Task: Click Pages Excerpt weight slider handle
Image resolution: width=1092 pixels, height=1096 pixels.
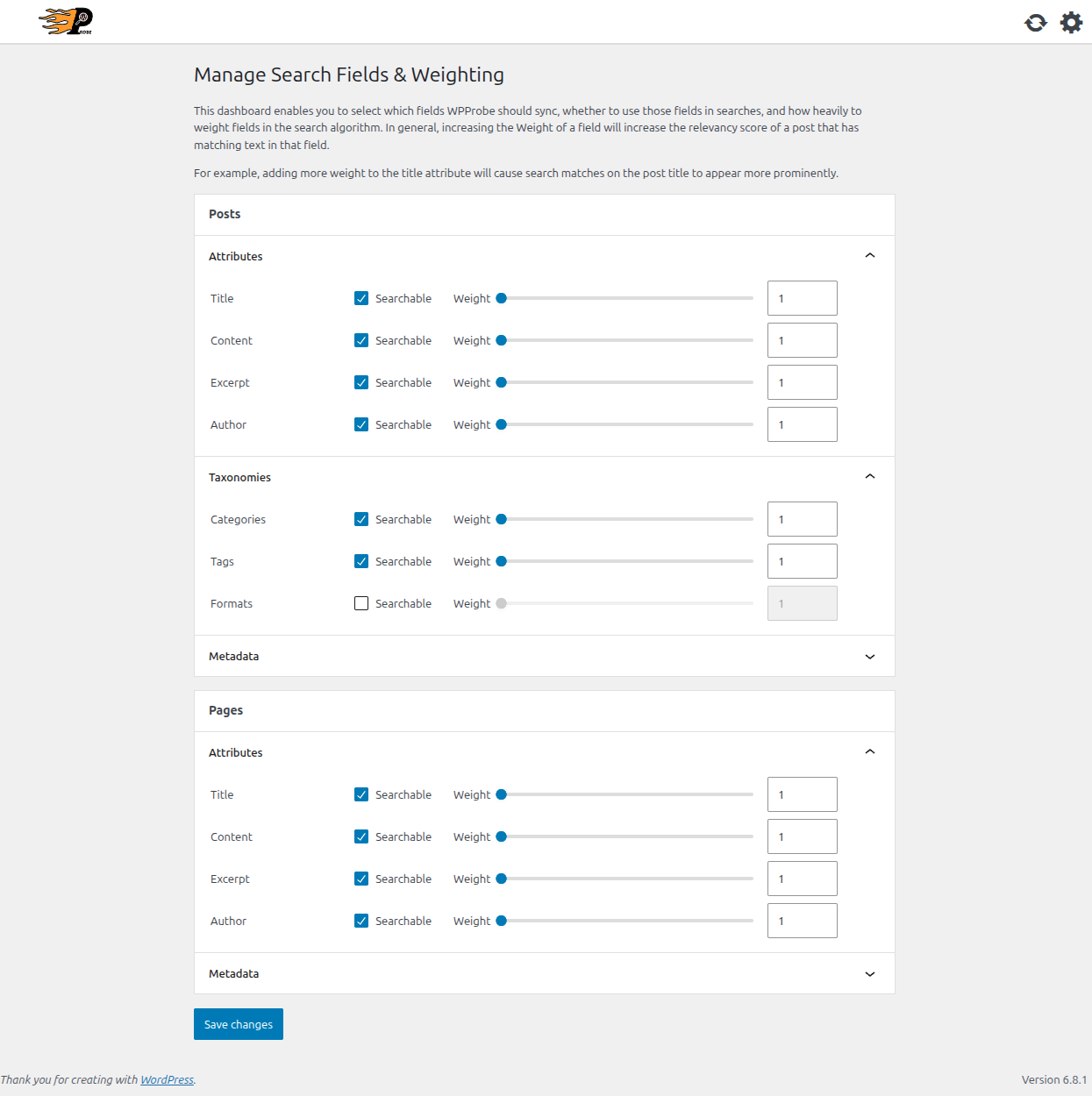Action: pyautogui.click(x=502, y=879)
